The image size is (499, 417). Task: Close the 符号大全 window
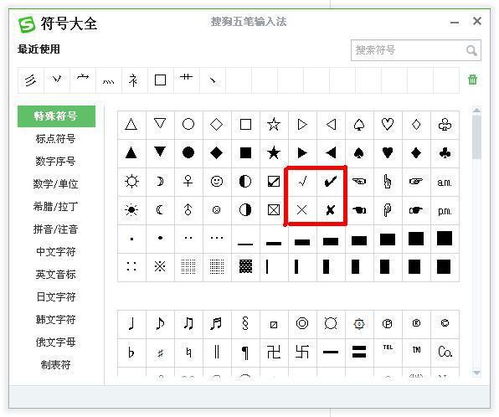click(x=477, y=21)
